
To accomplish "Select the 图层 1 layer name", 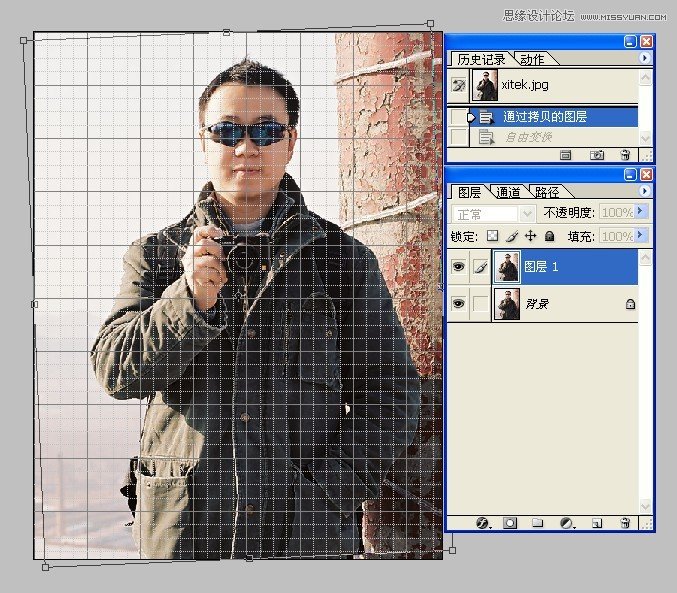I will point(541,267).
